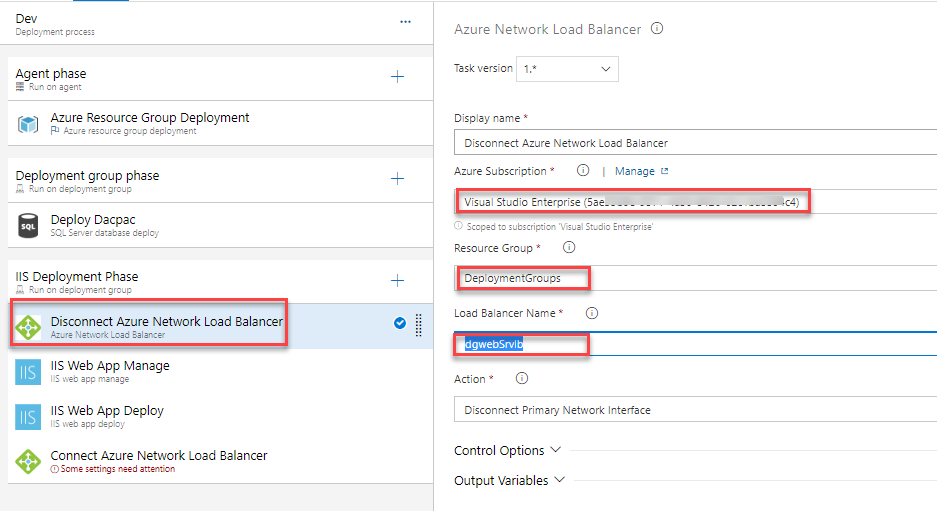
Task: Click the warning icon under Connect task
Action: [54, 469]
